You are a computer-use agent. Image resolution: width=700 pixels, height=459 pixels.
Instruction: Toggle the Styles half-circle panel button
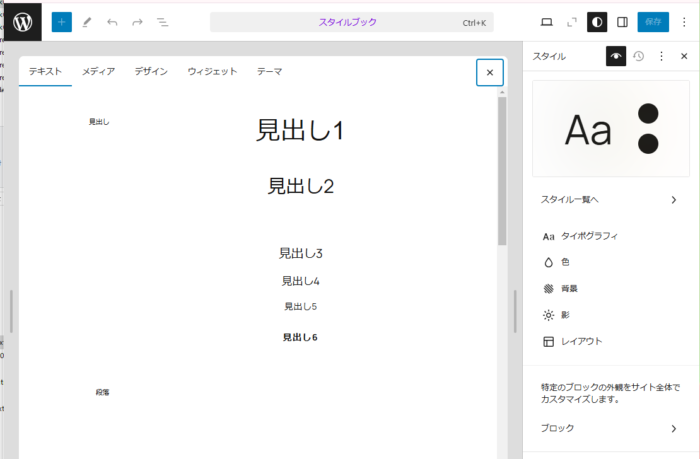597,22
